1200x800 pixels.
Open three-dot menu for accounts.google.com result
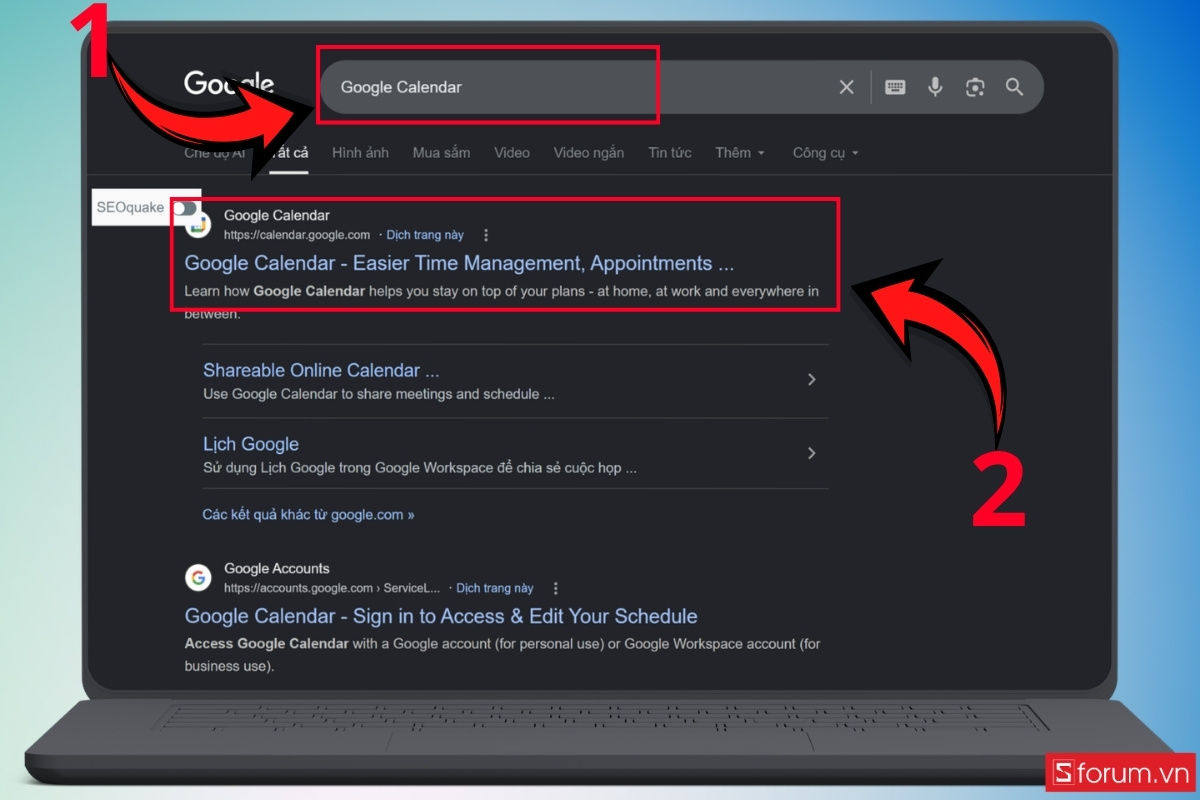(556, 588)
